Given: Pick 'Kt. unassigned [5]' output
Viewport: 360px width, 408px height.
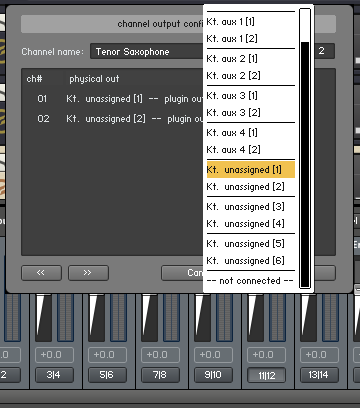Looking at the screenshot, I should (251, 244).
